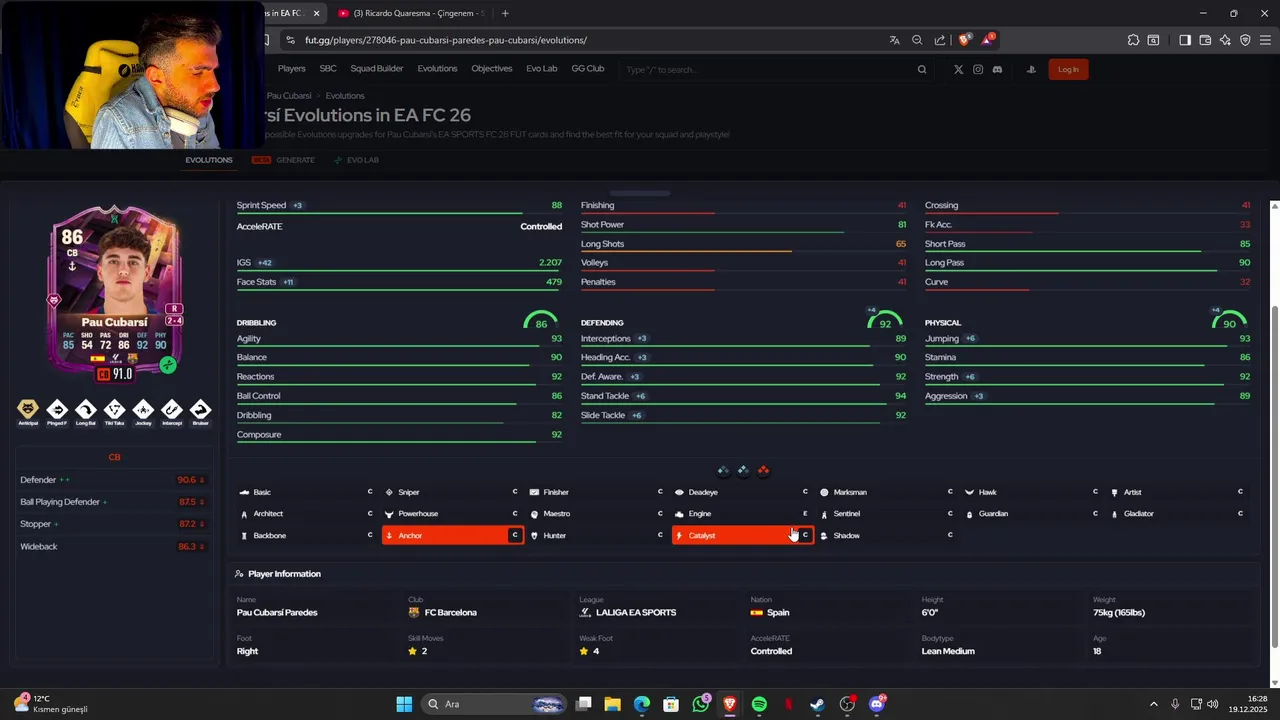Screen dimensions: 1280x720
Task: Expand the Defender role rating arrow
Action: click(202, 480)
